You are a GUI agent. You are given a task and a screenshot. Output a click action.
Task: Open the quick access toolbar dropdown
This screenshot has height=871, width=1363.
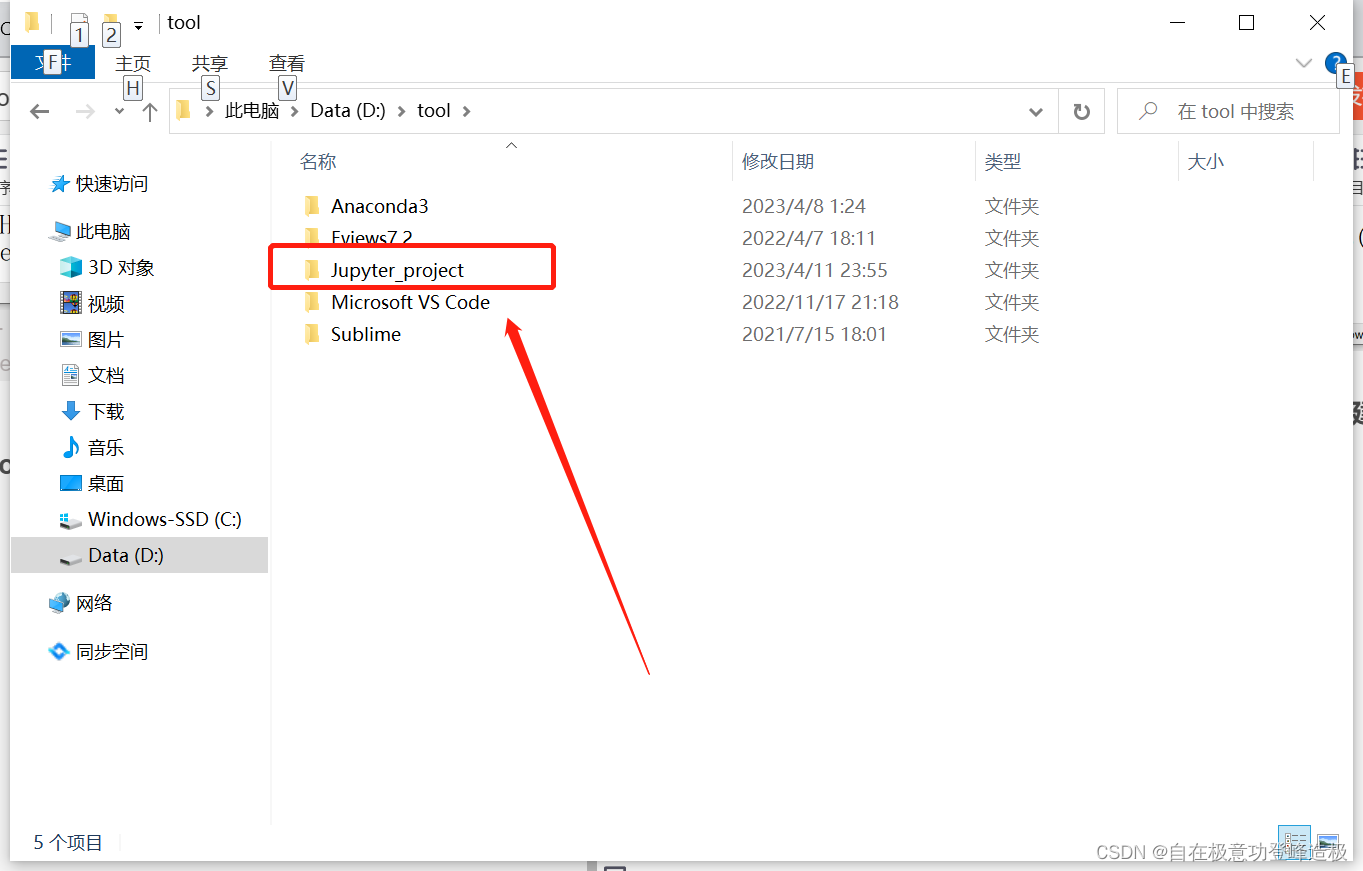(138, 24)
